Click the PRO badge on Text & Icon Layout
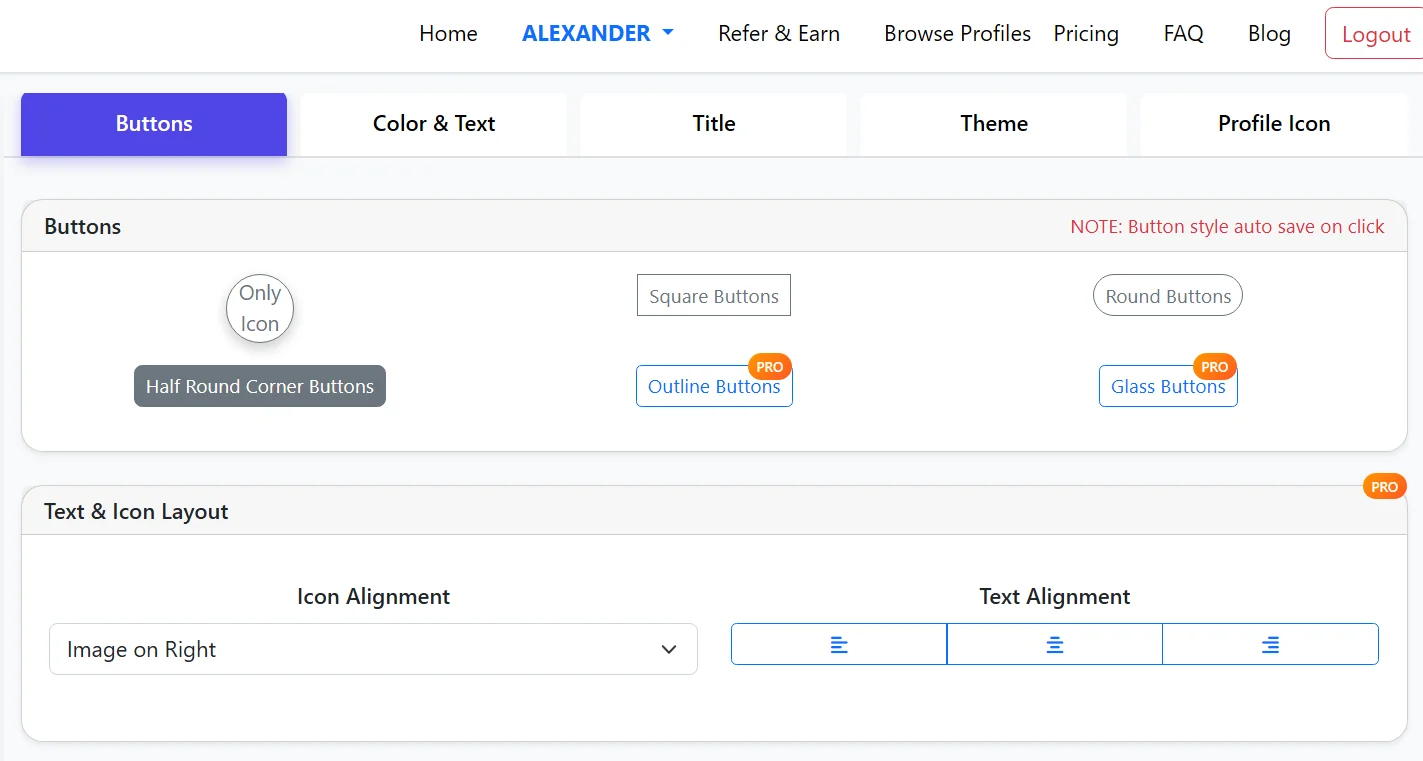Screen dimensions: 1423x761 pos(1384,486)
